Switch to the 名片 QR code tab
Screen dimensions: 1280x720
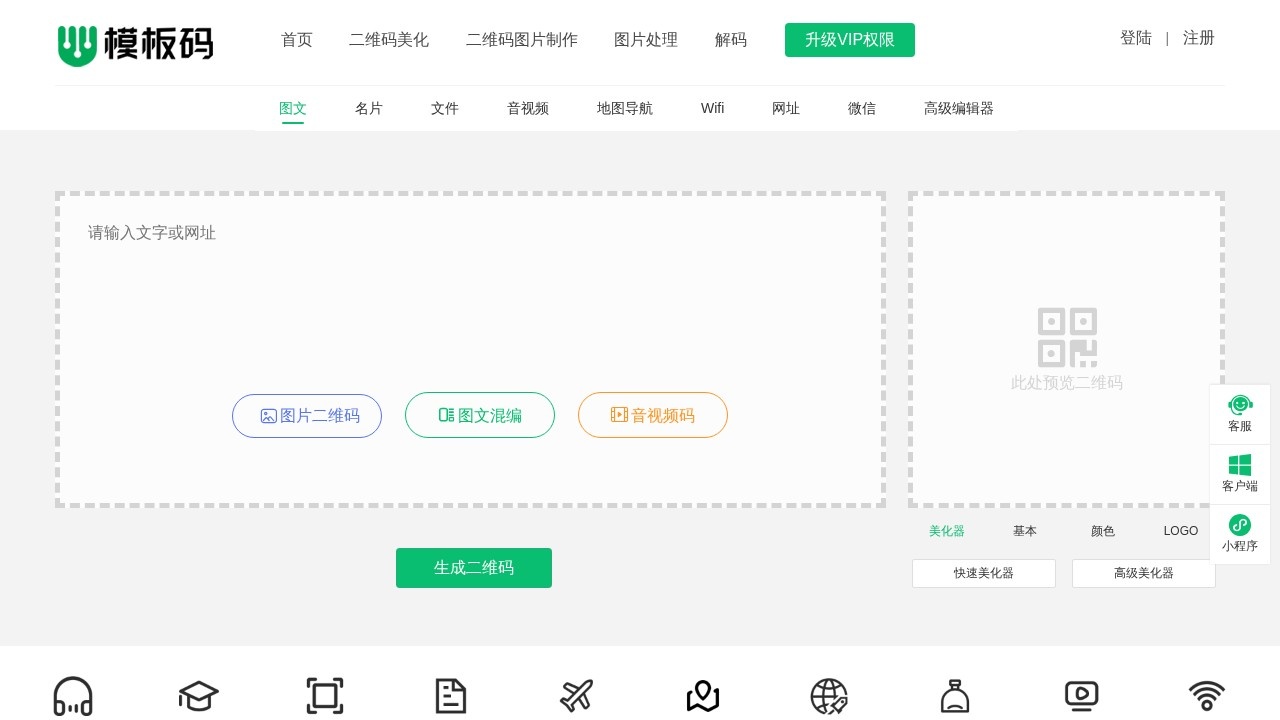pos(369,108)
